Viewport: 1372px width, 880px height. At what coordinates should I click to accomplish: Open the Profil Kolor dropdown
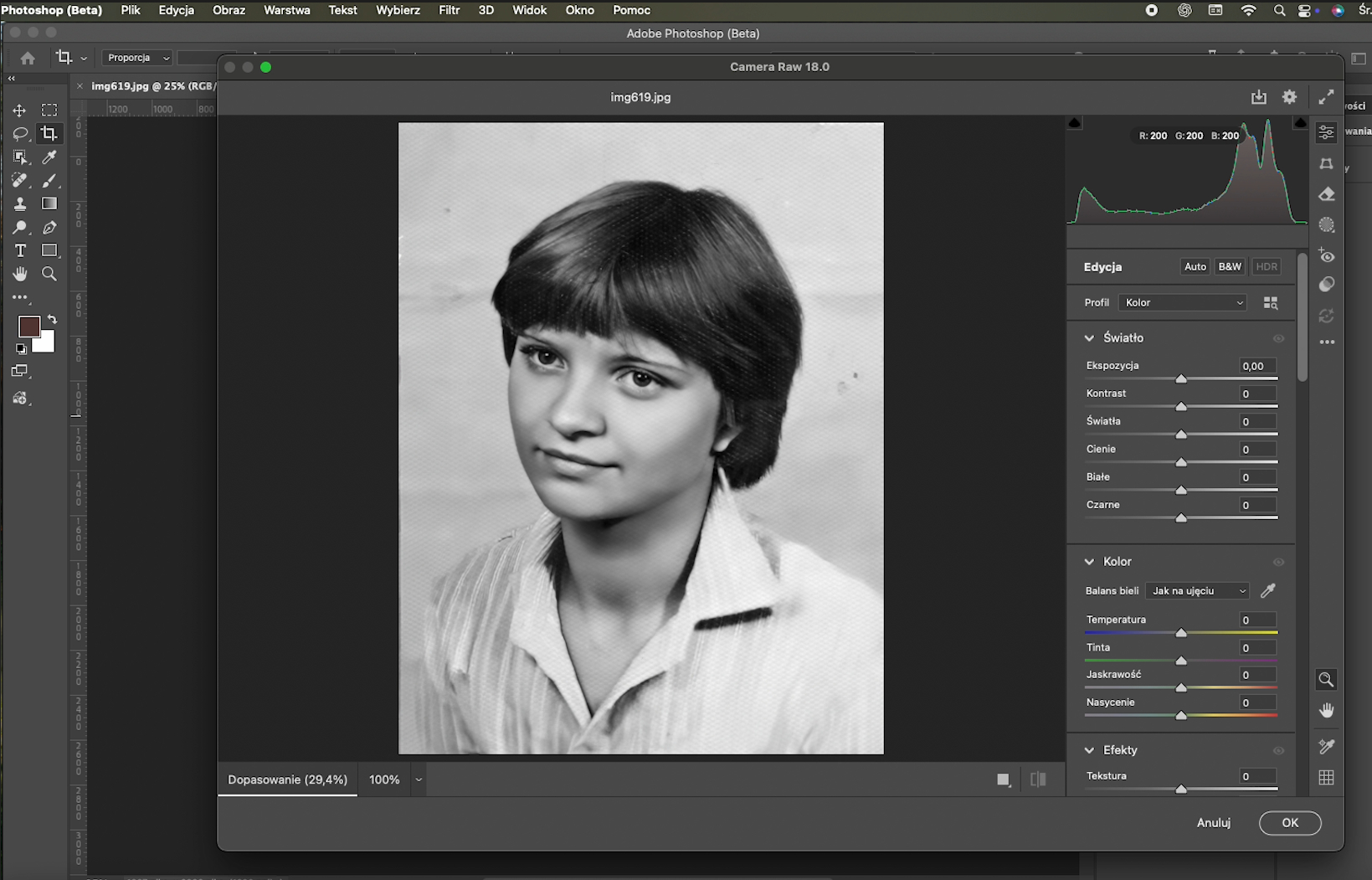point(1183,302)
